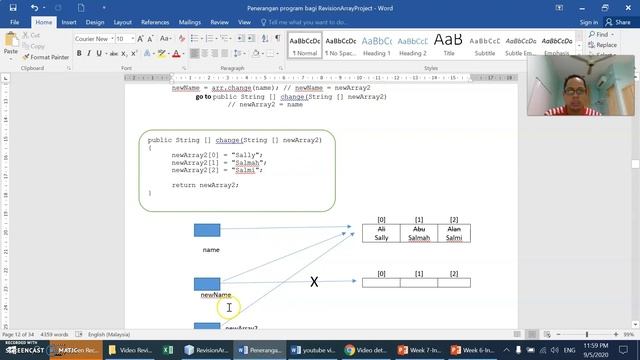This screenshot has height=360, width=640.
Task: Clear all formatting from selection
Action: point(182,39)
